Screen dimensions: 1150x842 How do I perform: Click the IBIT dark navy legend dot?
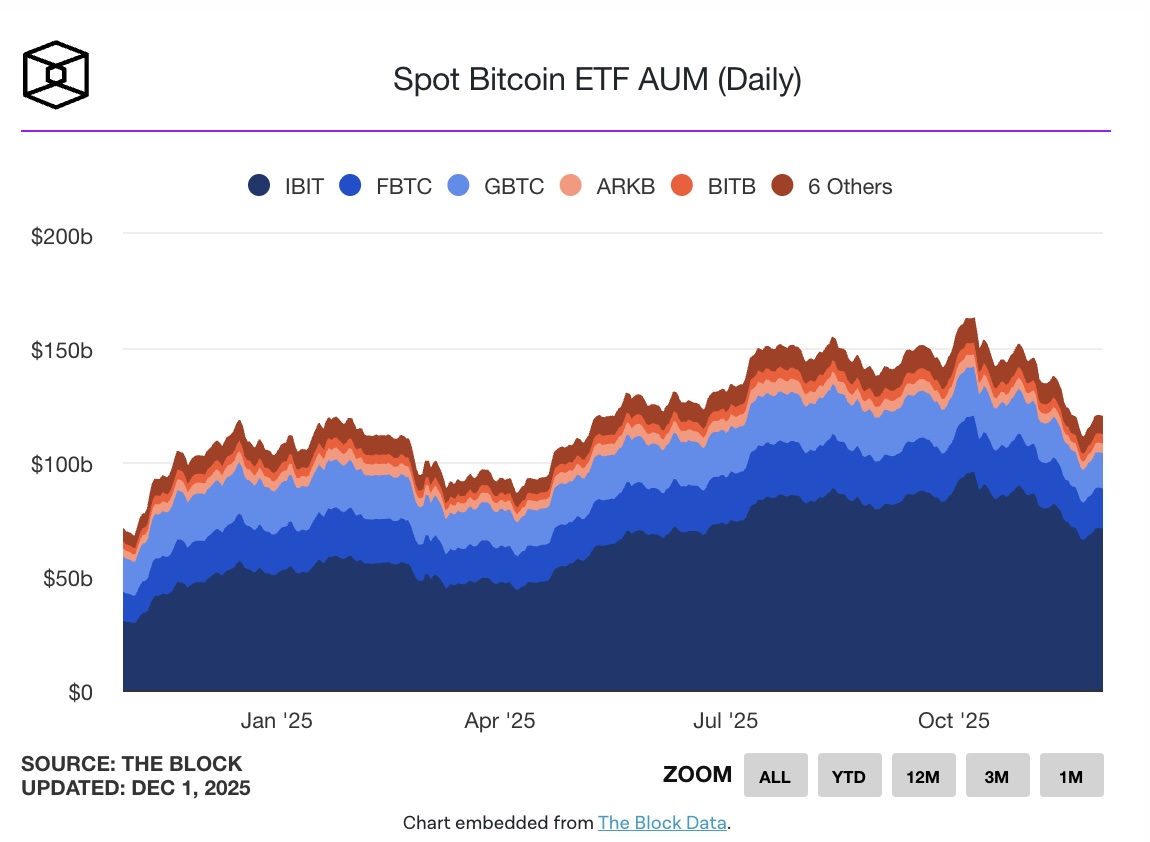260,186
